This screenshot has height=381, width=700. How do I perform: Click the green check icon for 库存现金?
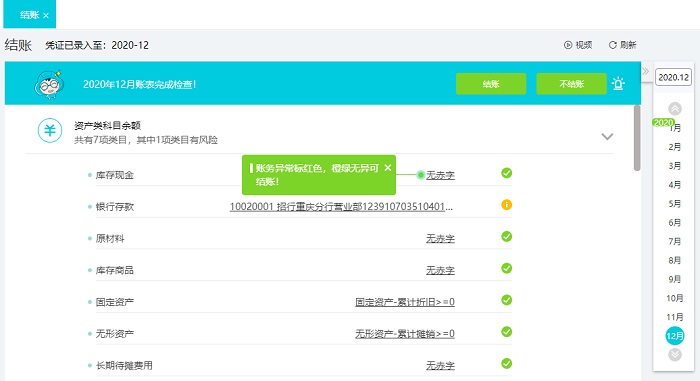tap(506, 173)
